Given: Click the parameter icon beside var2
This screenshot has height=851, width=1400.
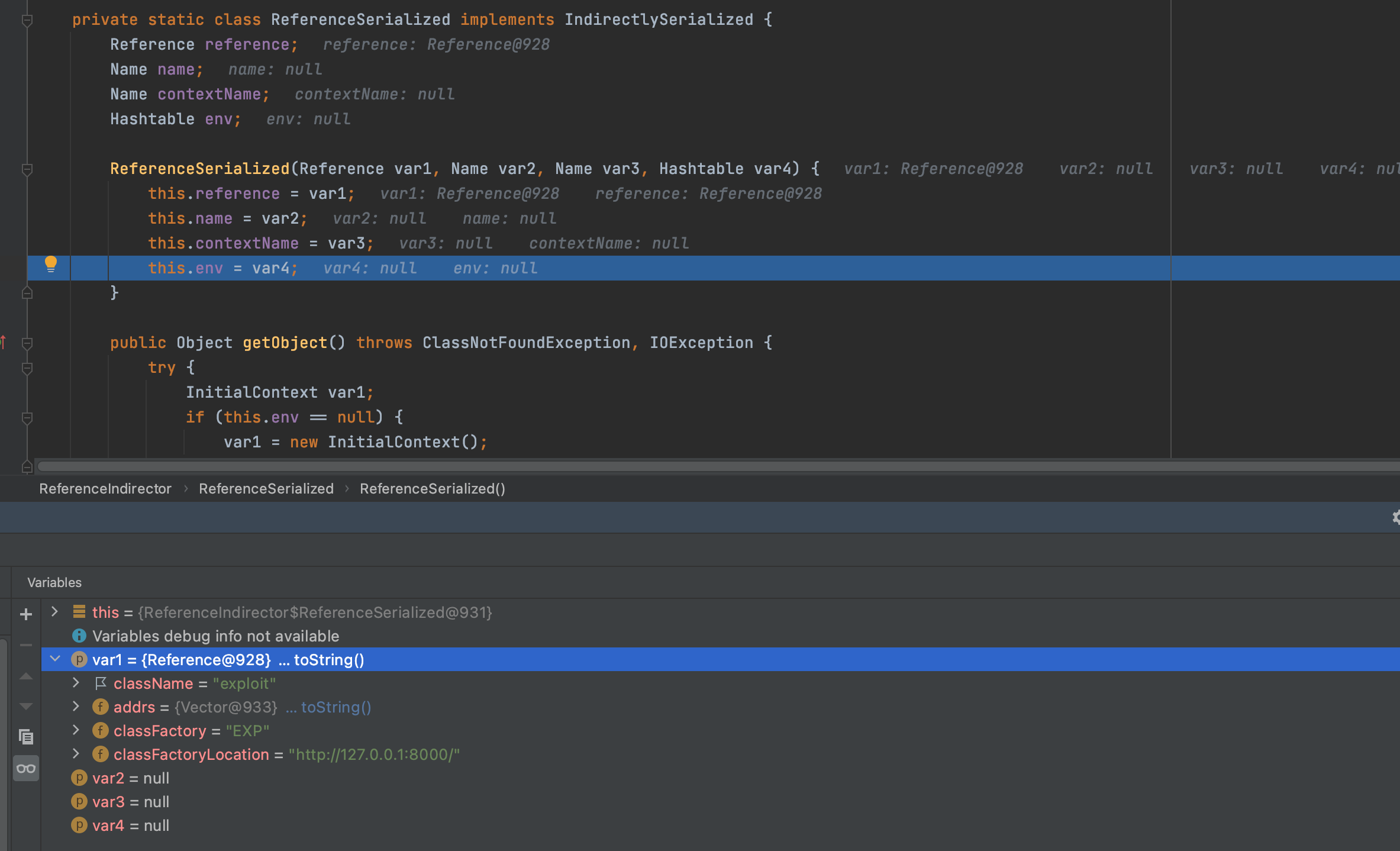Looking at the screenshot, I should pos(79,778).
